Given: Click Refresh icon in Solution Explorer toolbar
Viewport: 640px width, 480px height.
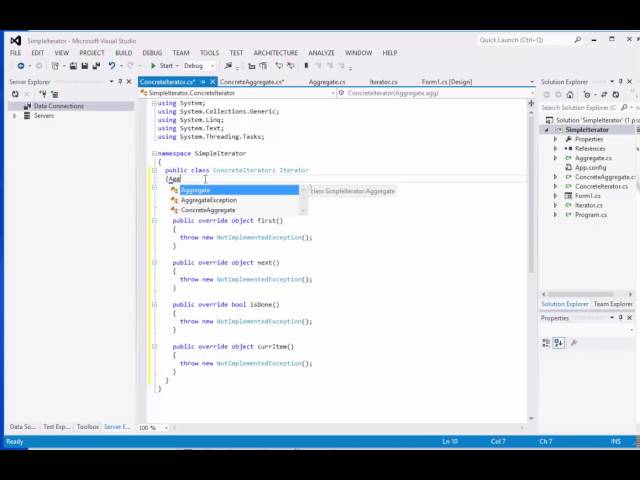Looking at the screenshot, I should tap(616, 95).
